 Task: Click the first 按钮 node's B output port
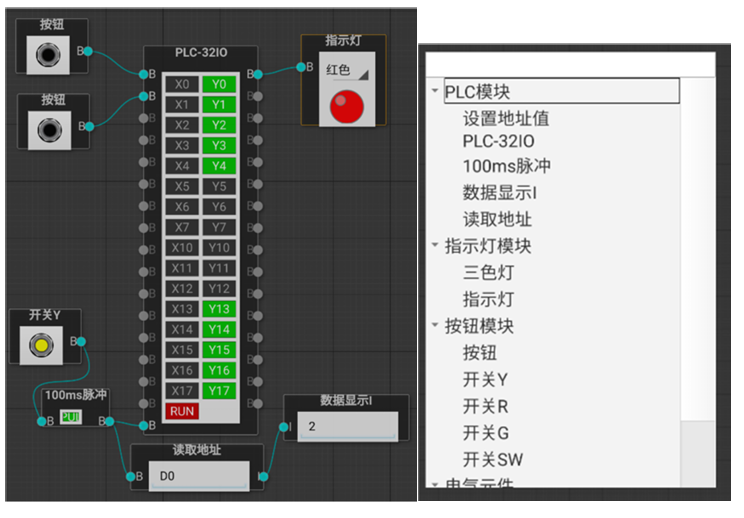tap(88, 51)
